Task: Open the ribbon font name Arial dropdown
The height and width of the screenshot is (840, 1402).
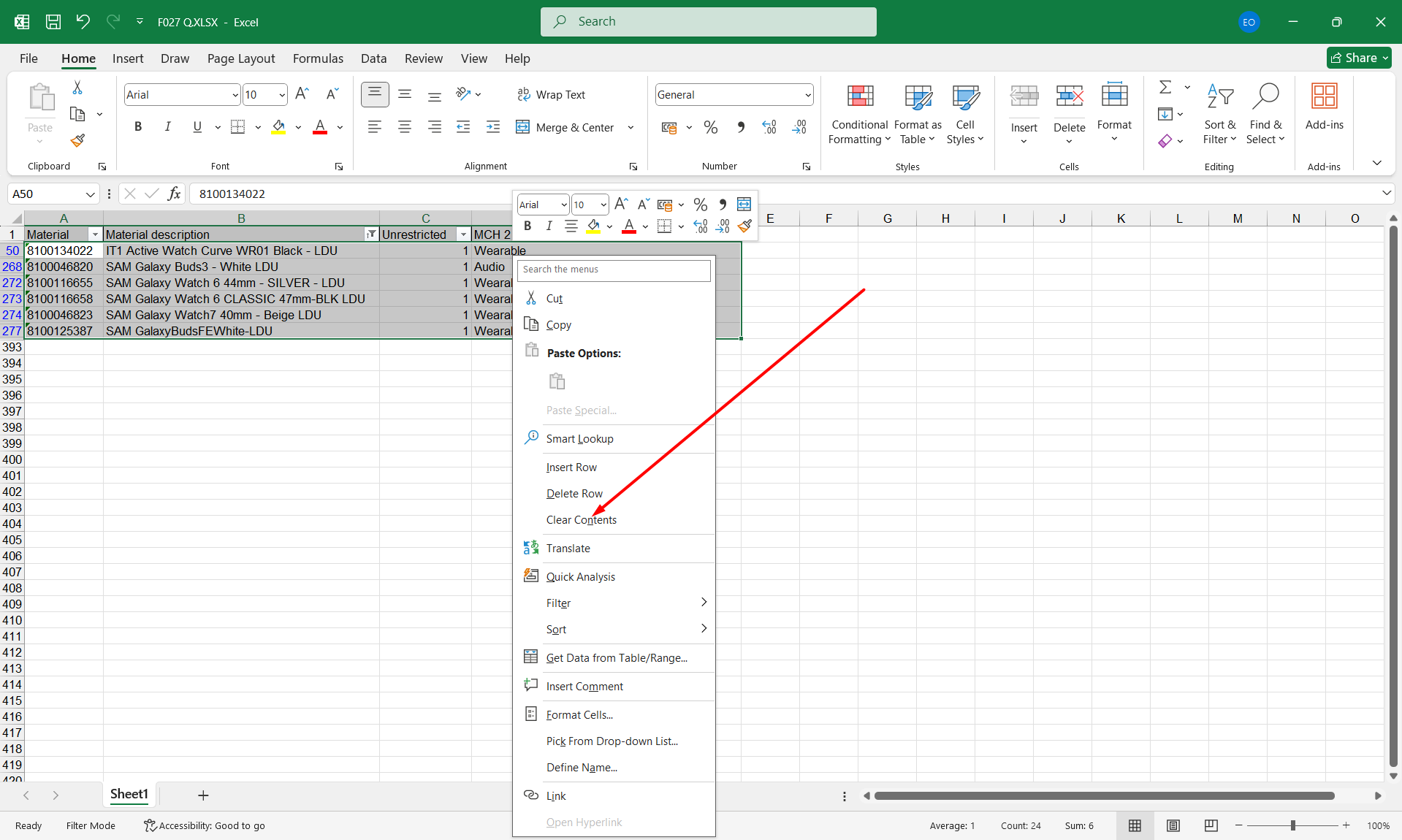Action: click(x=235, y=95)
